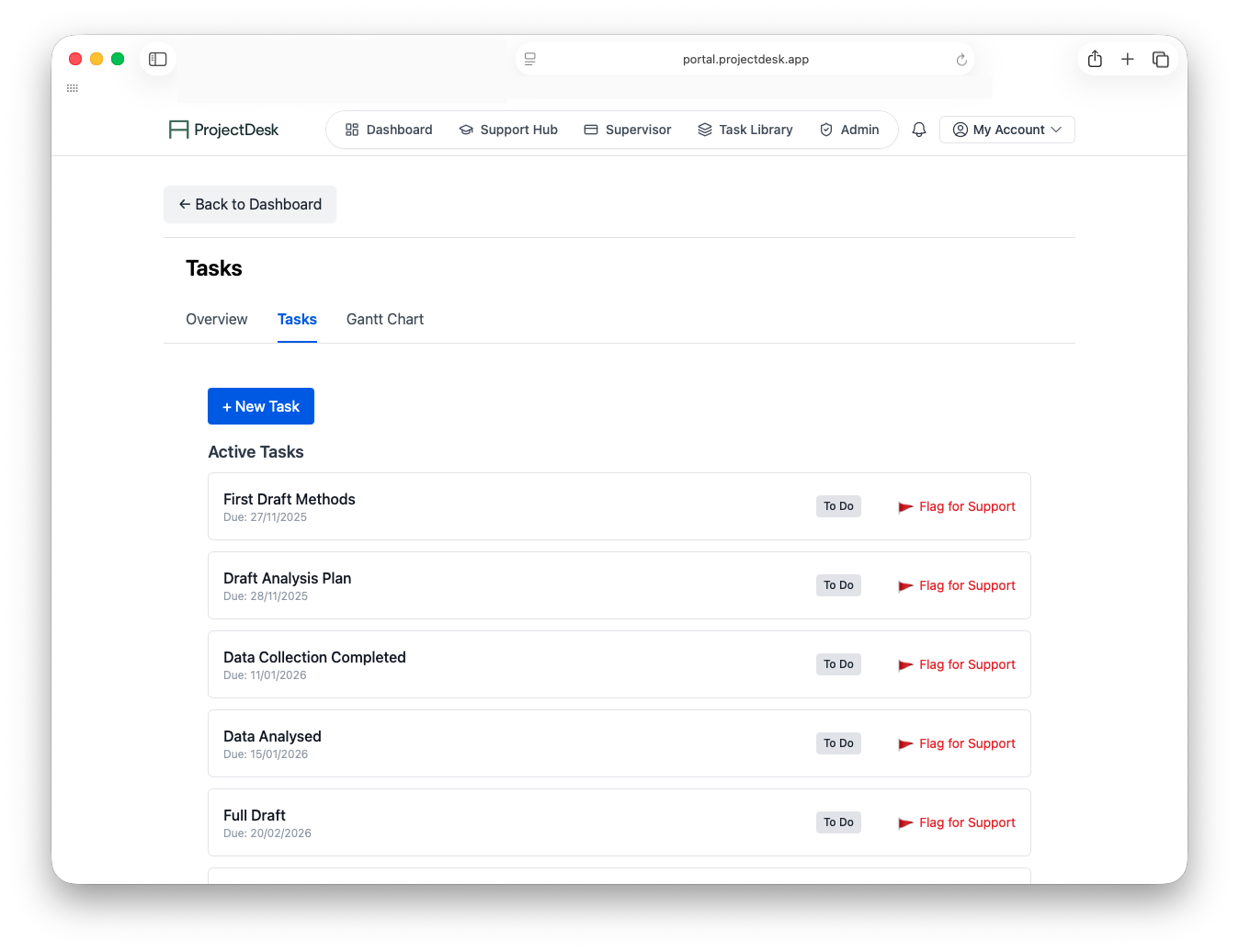The image size is (1239, 952).
Task: Click the red flag icon for Full Draft
Action: (x=905, y=823)
